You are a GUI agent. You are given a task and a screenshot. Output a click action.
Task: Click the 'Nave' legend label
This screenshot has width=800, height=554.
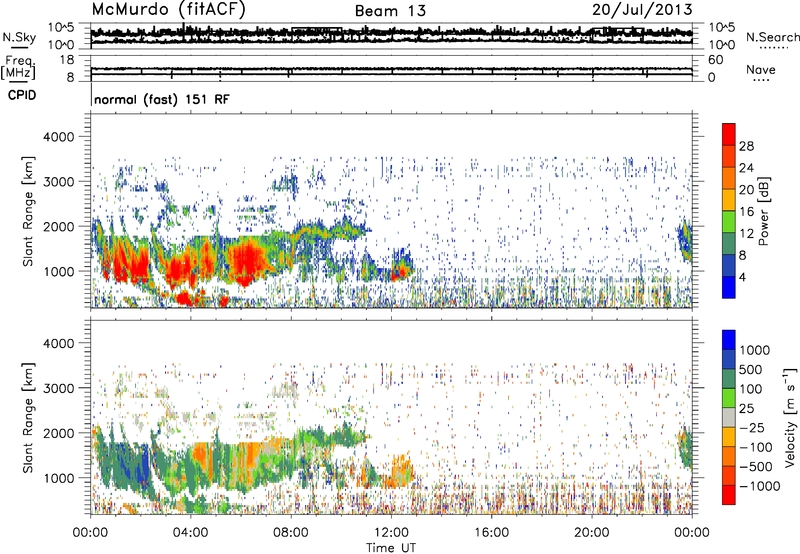(x=761, y=69)
